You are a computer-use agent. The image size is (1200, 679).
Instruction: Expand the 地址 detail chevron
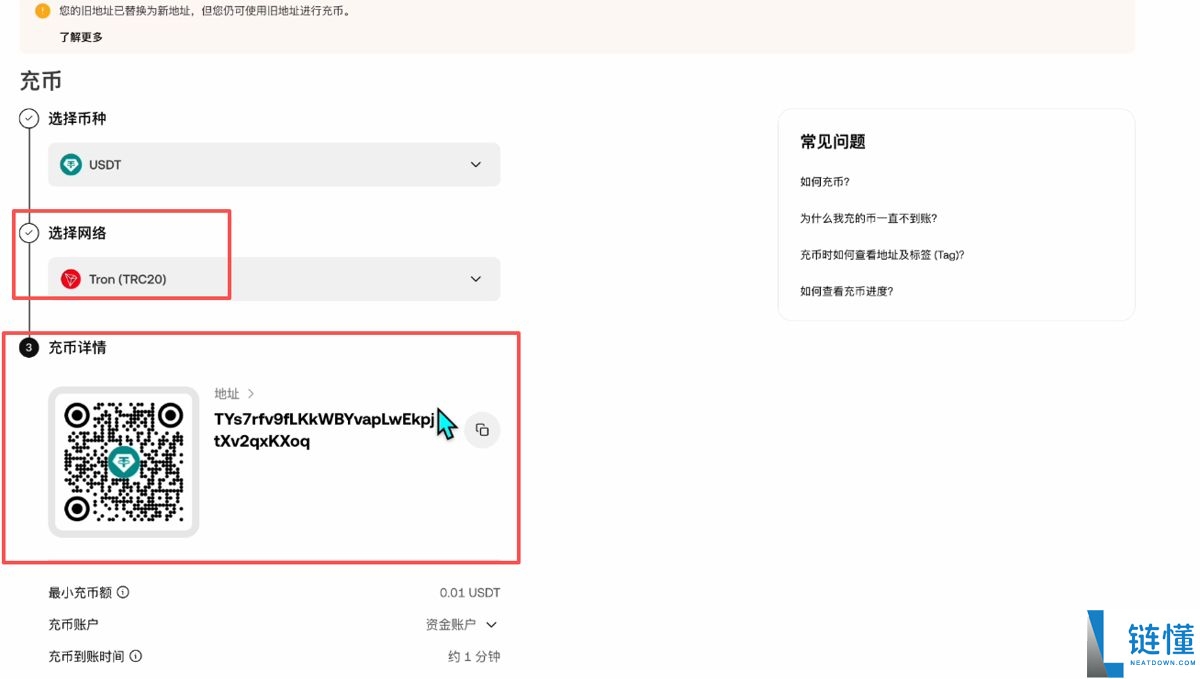249,393
